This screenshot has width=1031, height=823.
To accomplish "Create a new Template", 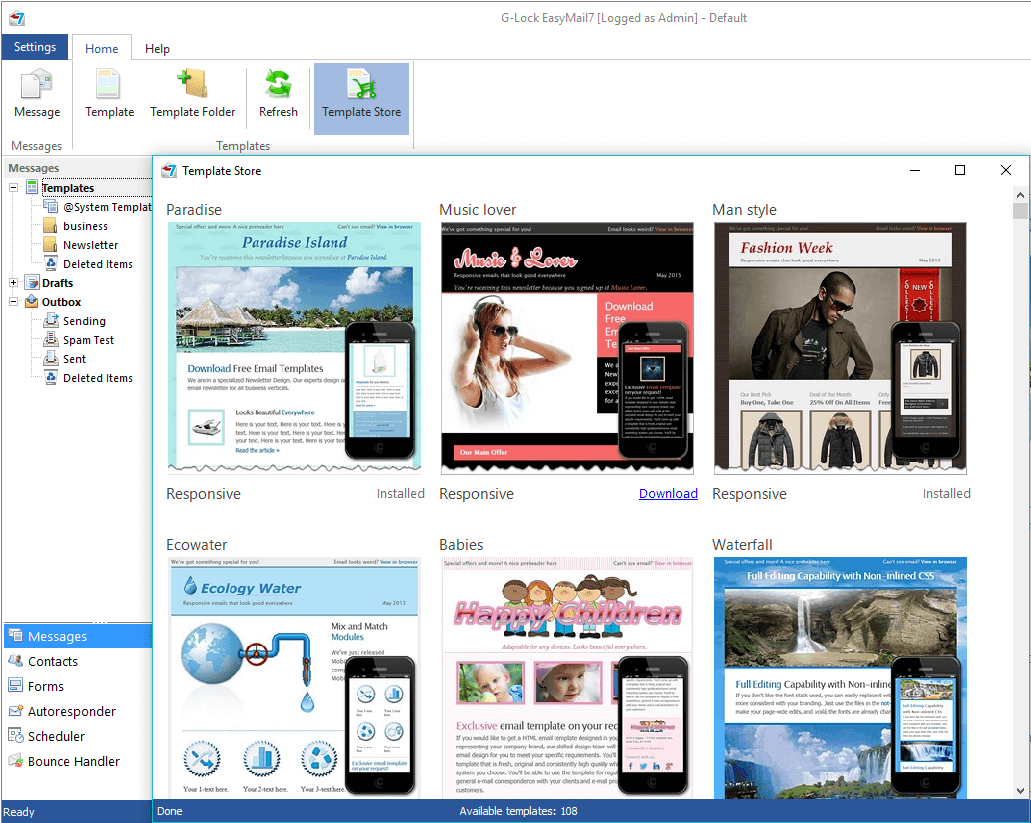I will [108, 95].
